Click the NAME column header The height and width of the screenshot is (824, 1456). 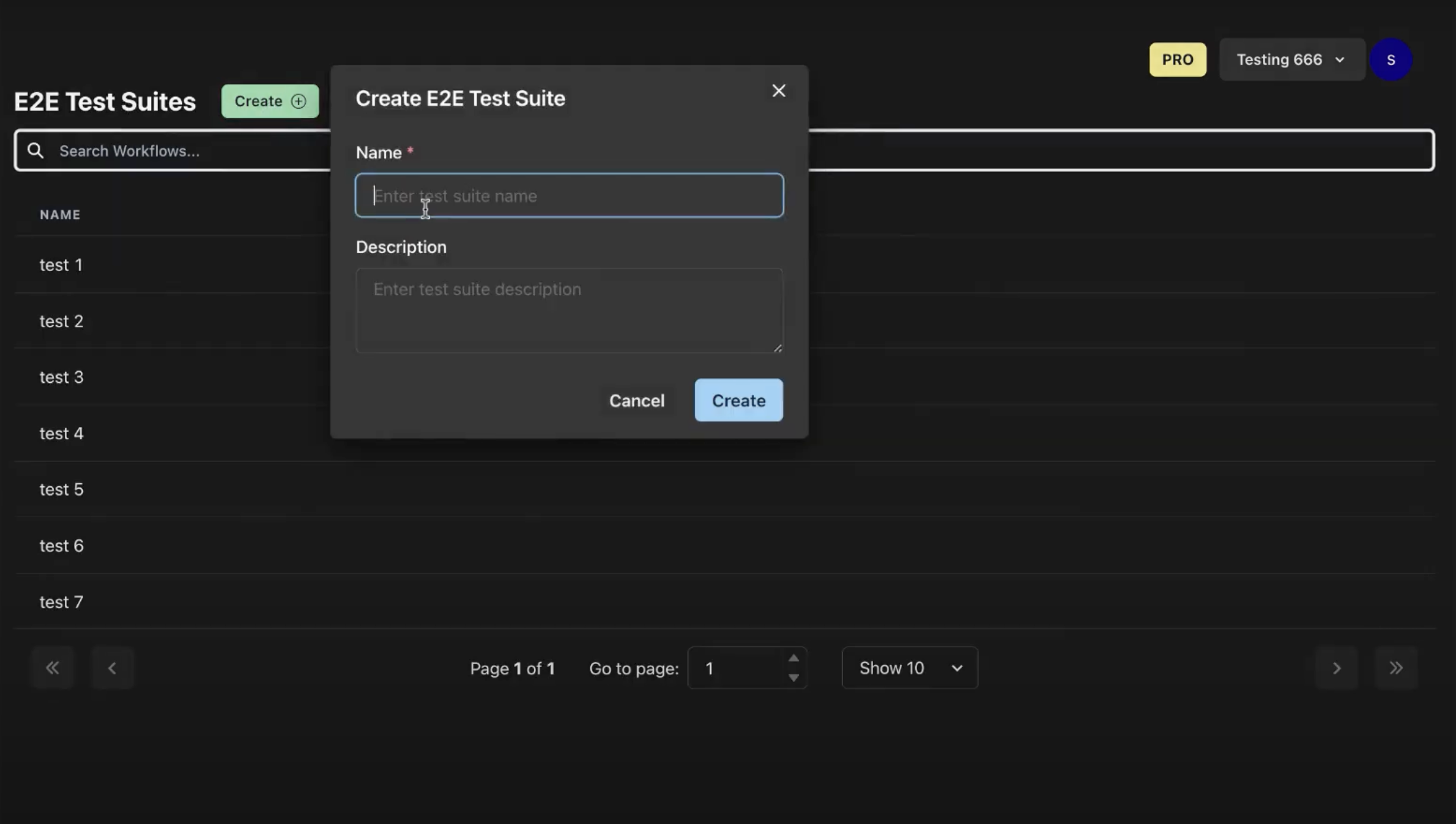[x=60, y=215]
